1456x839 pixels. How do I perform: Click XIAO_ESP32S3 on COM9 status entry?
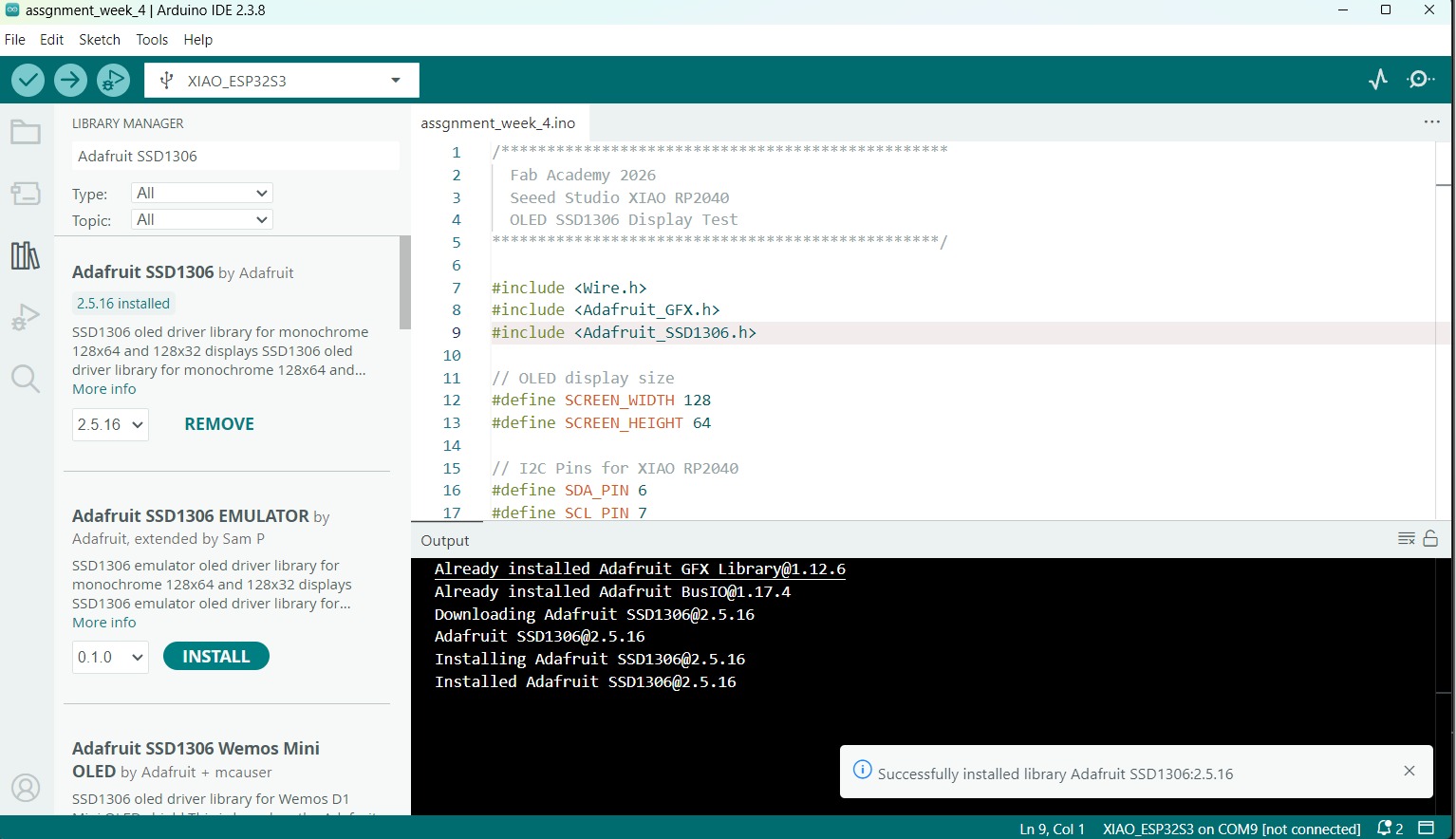click(1232, 829)
